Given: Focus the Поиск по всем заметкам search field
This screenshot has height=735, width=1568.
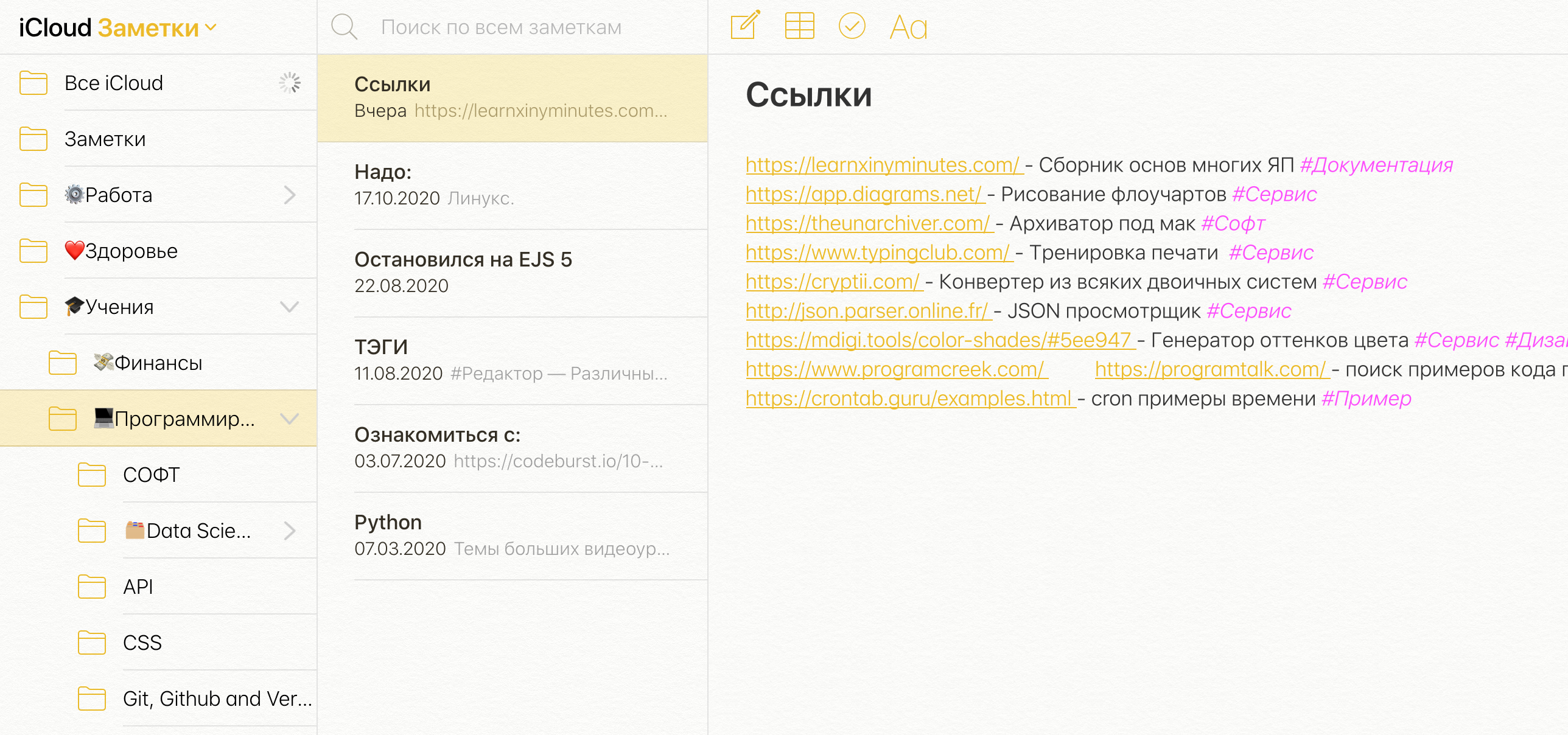Looking at the screenshot, I should click(x=501, y=27).
